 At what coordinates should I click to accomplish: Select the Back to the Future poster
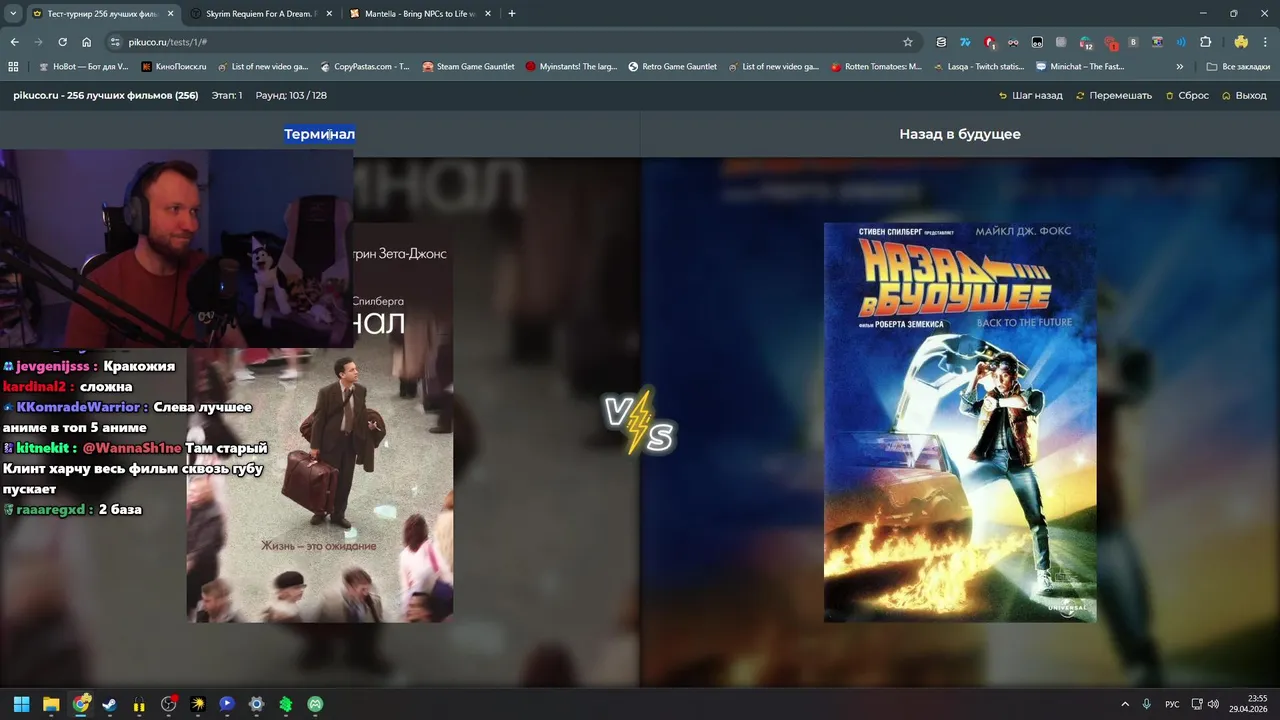coord(960,422)
